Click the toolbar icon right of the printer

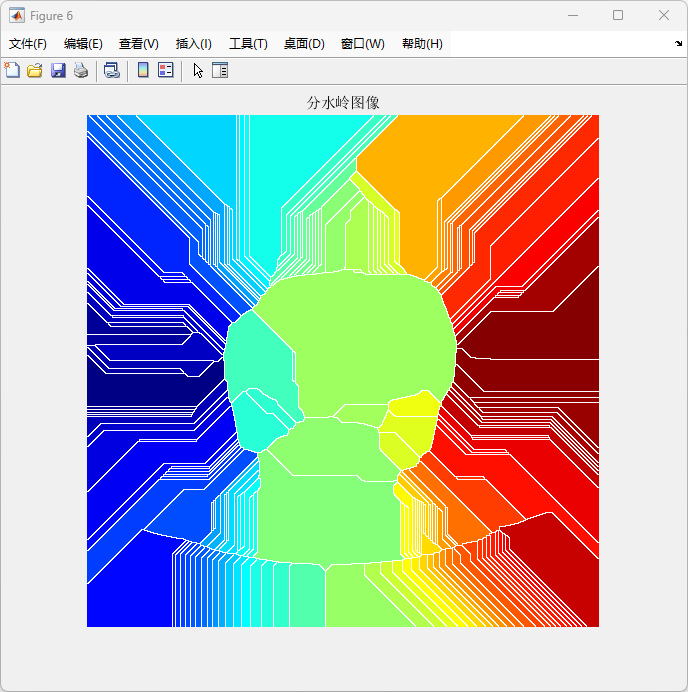tap(112, 70)
